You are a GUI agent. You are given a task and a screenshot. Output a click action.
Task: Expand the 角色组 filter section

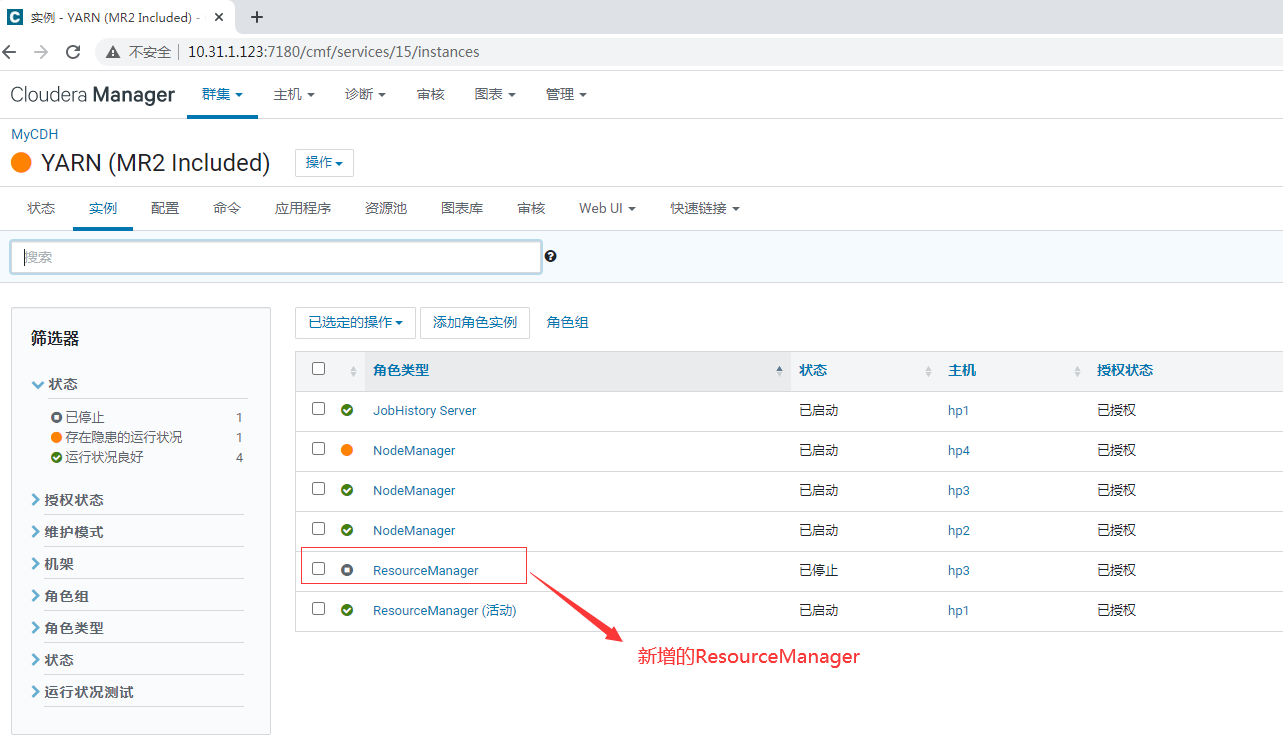60,596
